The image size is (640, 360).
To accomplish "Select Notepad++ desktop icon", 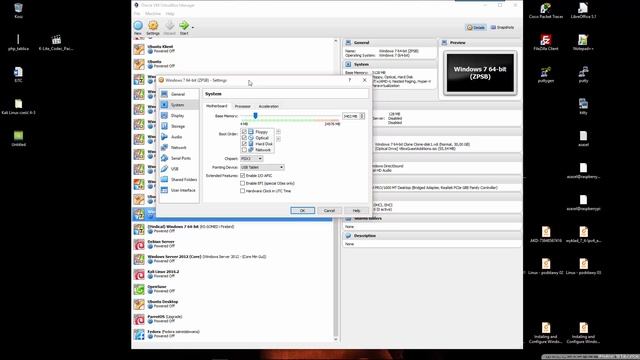I will (x=583, y=43).
